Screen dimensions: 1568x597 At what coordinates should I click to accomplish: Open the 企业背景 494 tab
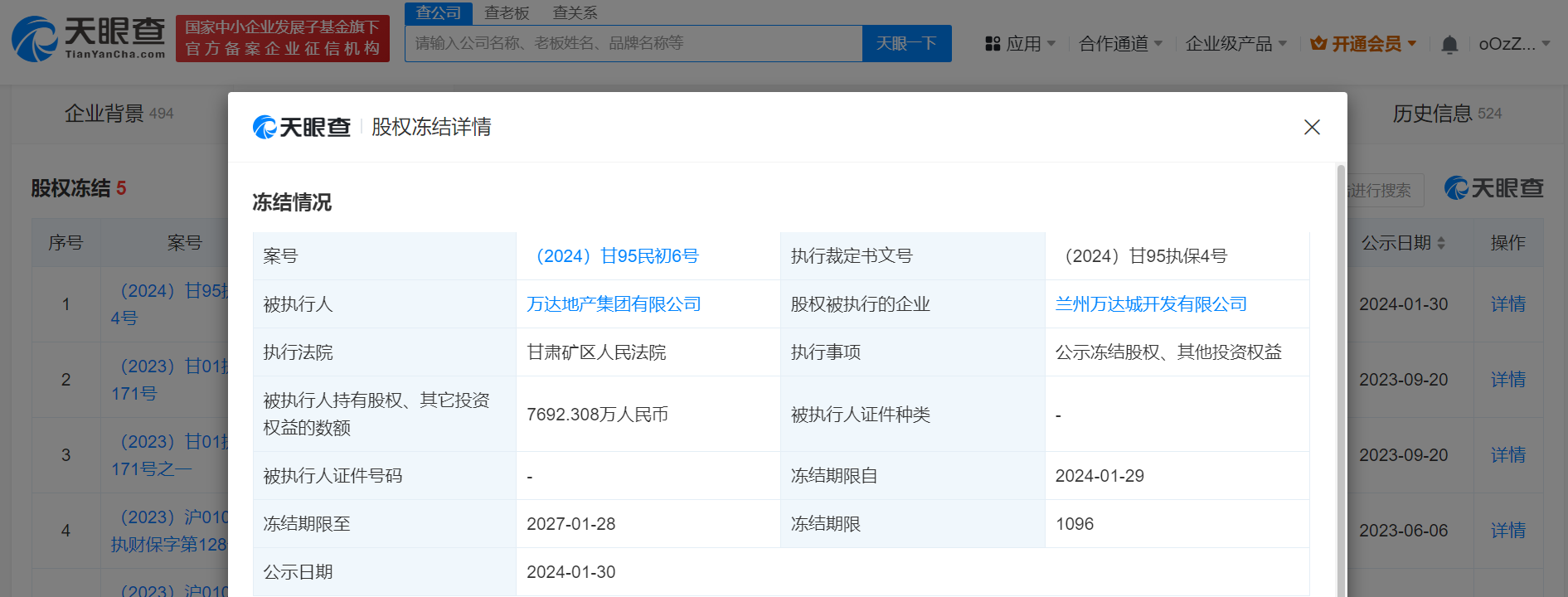119,114
